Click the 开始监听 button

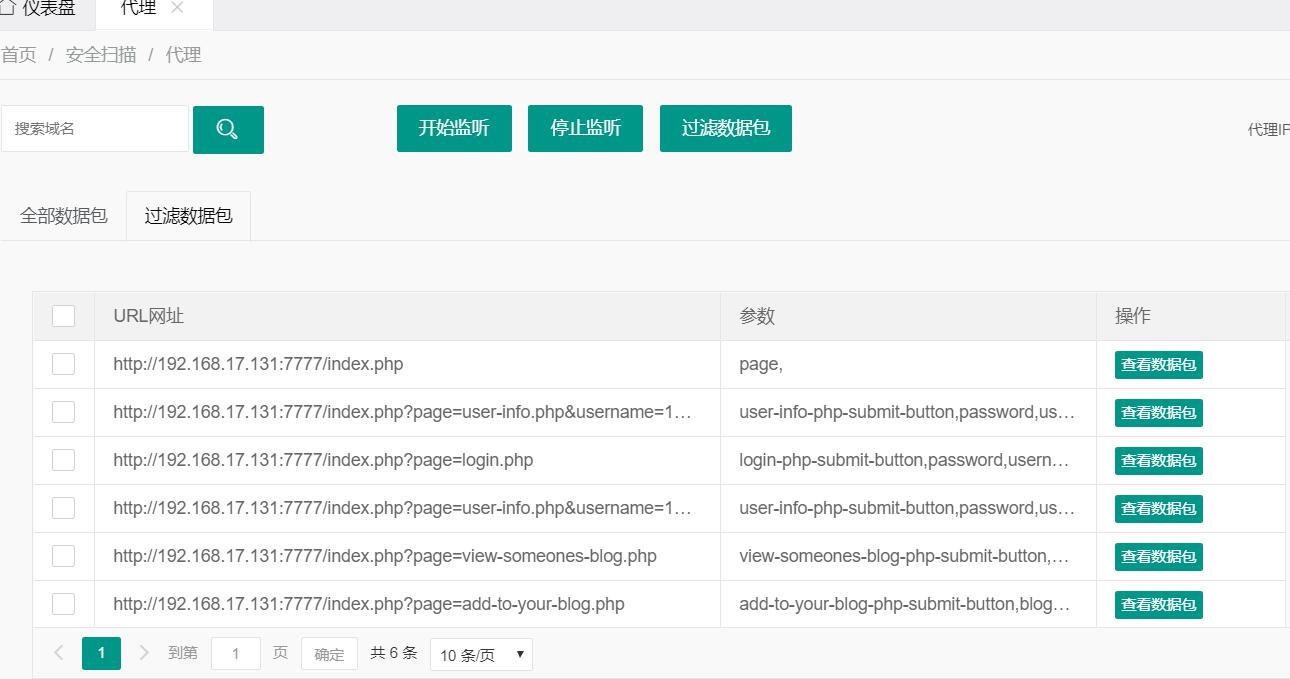pos(454,128)
